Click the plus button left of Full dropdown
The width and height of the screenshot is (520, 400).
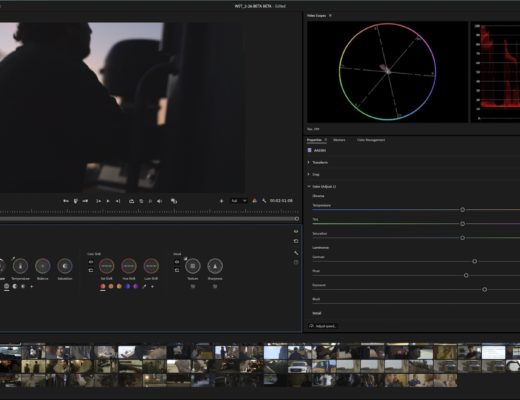pos(221,201)
